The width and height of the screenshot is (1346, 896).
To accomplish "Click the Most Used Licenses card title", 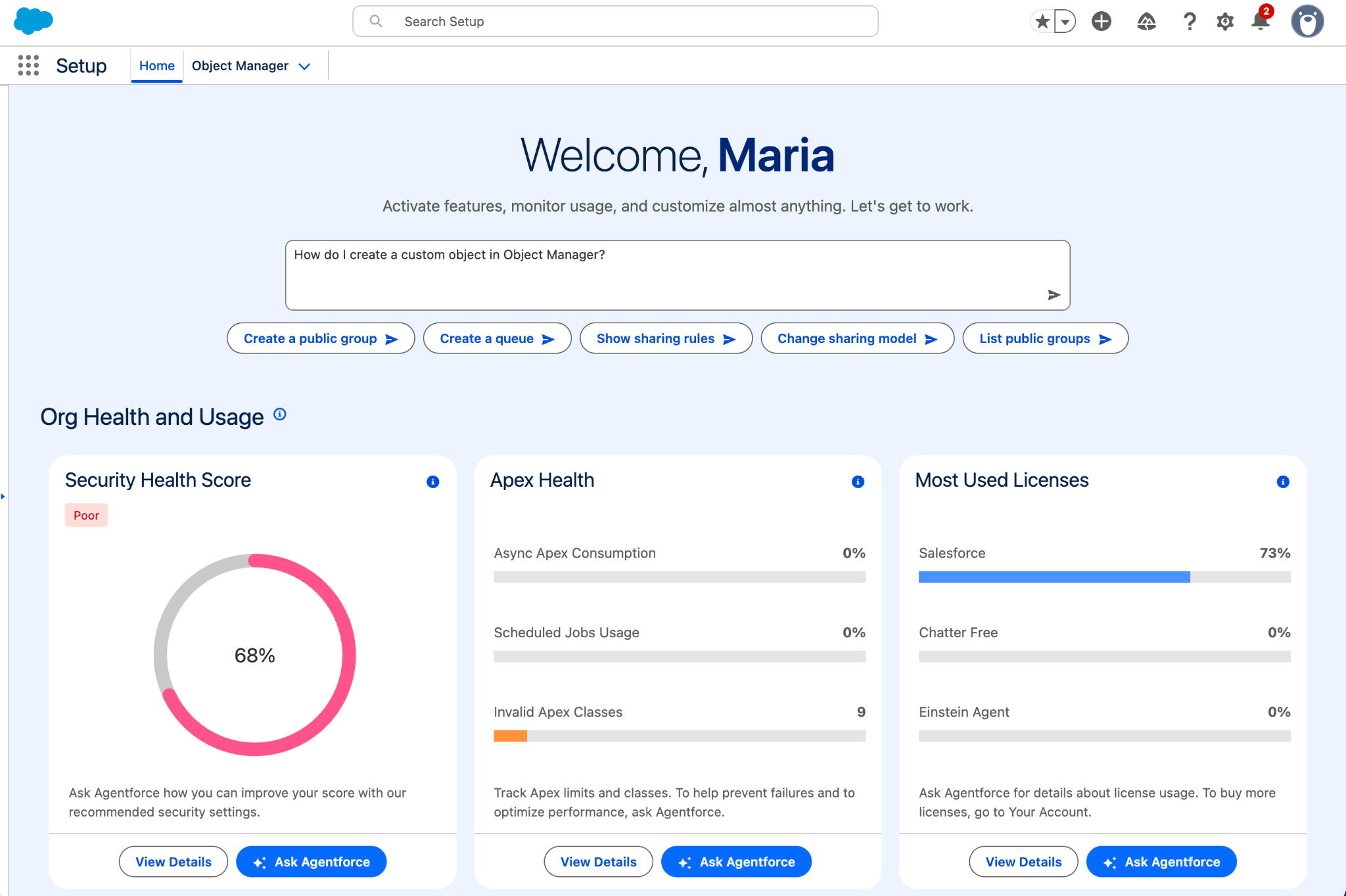I will (x=1002, y=480).
